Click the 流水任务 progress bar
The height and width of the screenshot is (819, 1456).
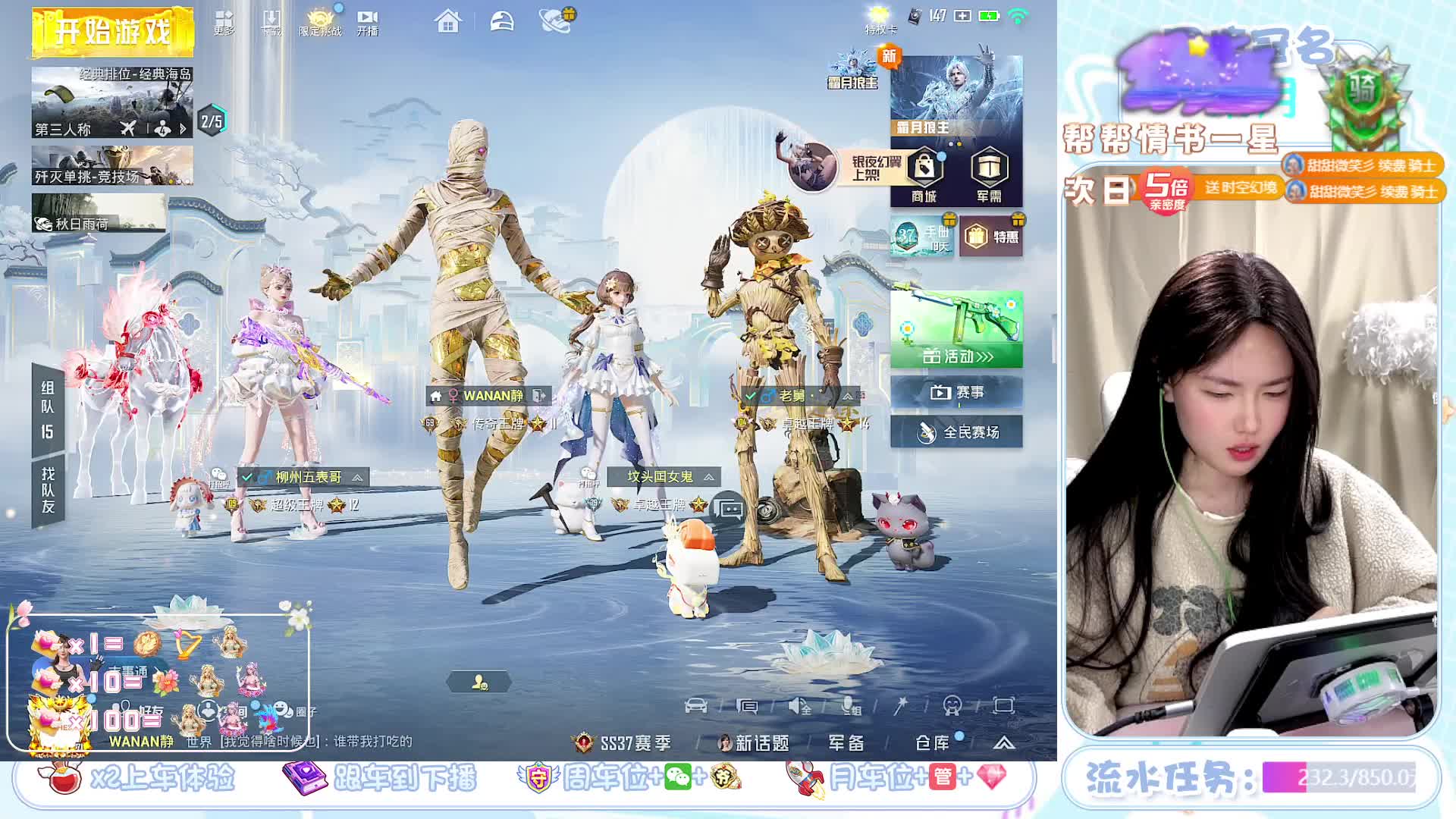point(1338,777)
